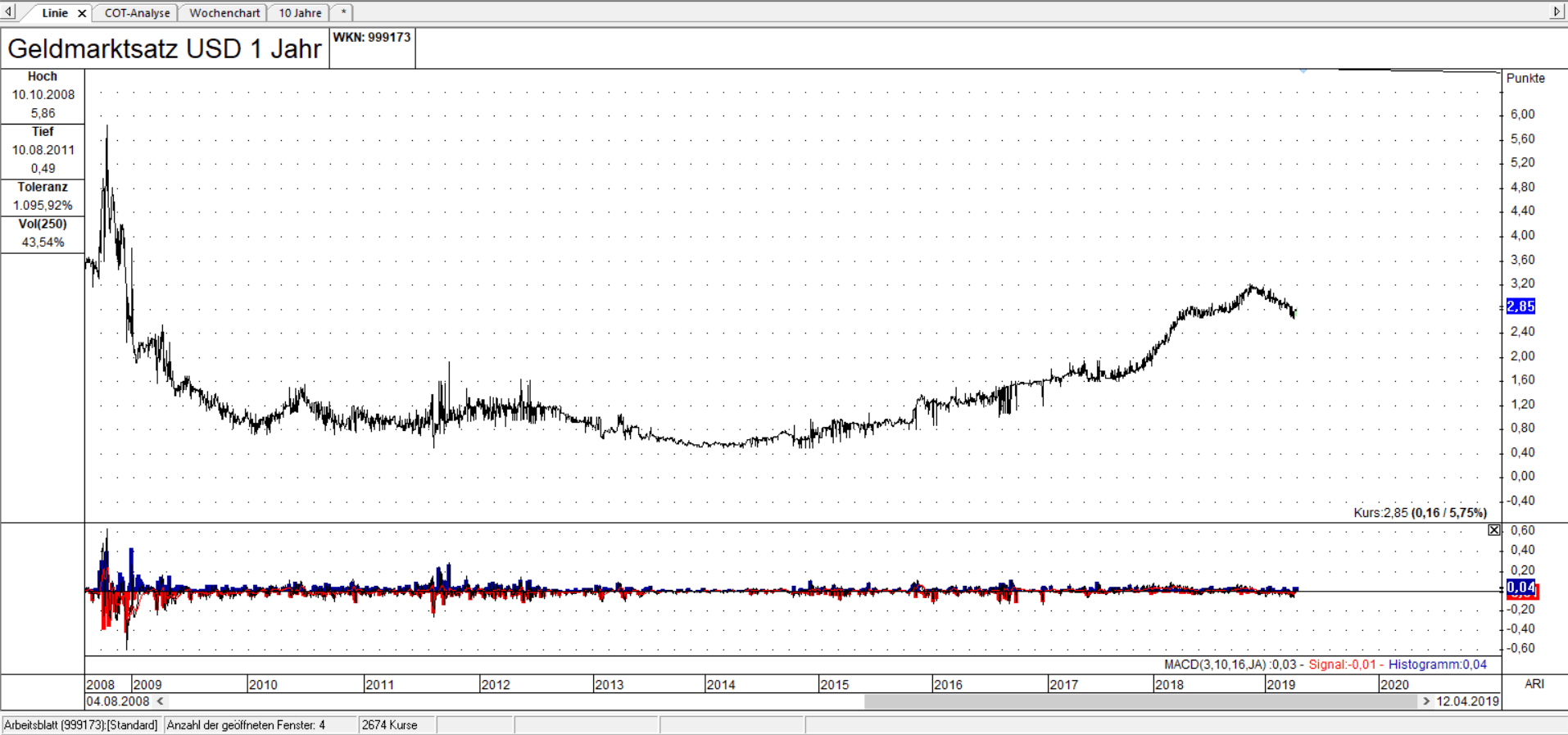Viewport: 1568px width, 735px height.
Task: Click the Hoch value 5,86
Action: click(43, 113)
